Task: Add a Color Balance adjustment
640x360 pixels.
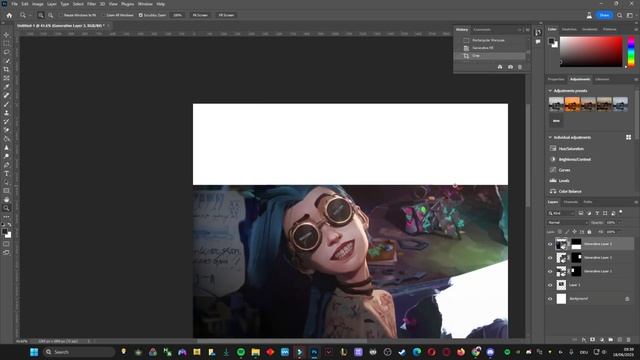Action: [x=570, y=191]
